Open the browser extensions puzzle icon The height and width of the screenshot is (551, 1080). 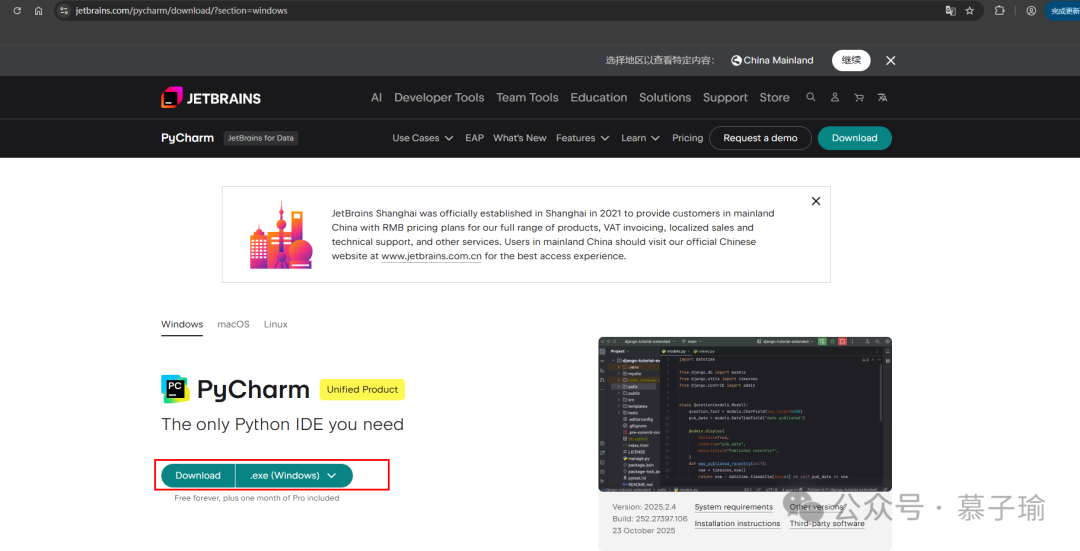pos(999,10)
